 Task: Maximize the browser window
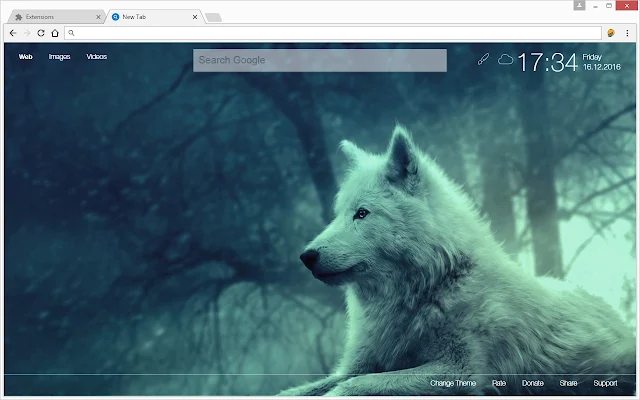(x=609, y=6)
